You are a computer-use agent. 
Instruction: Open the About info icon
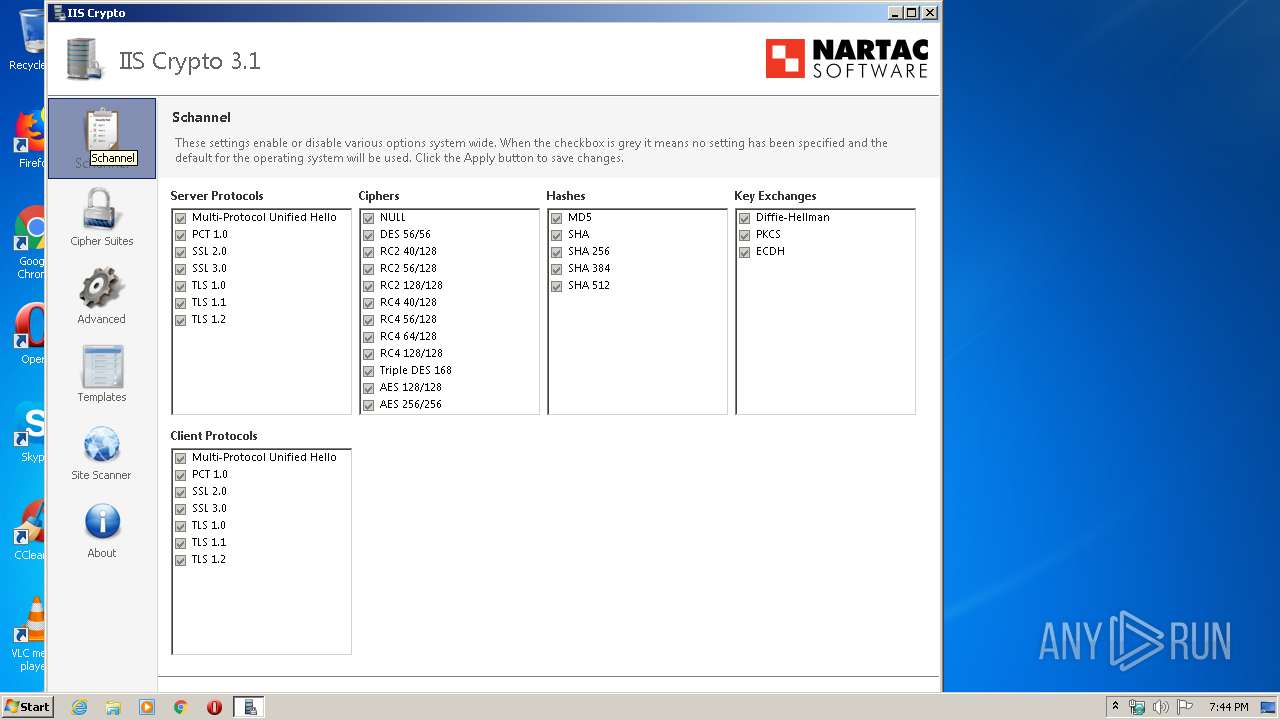[x=101, y=522]
